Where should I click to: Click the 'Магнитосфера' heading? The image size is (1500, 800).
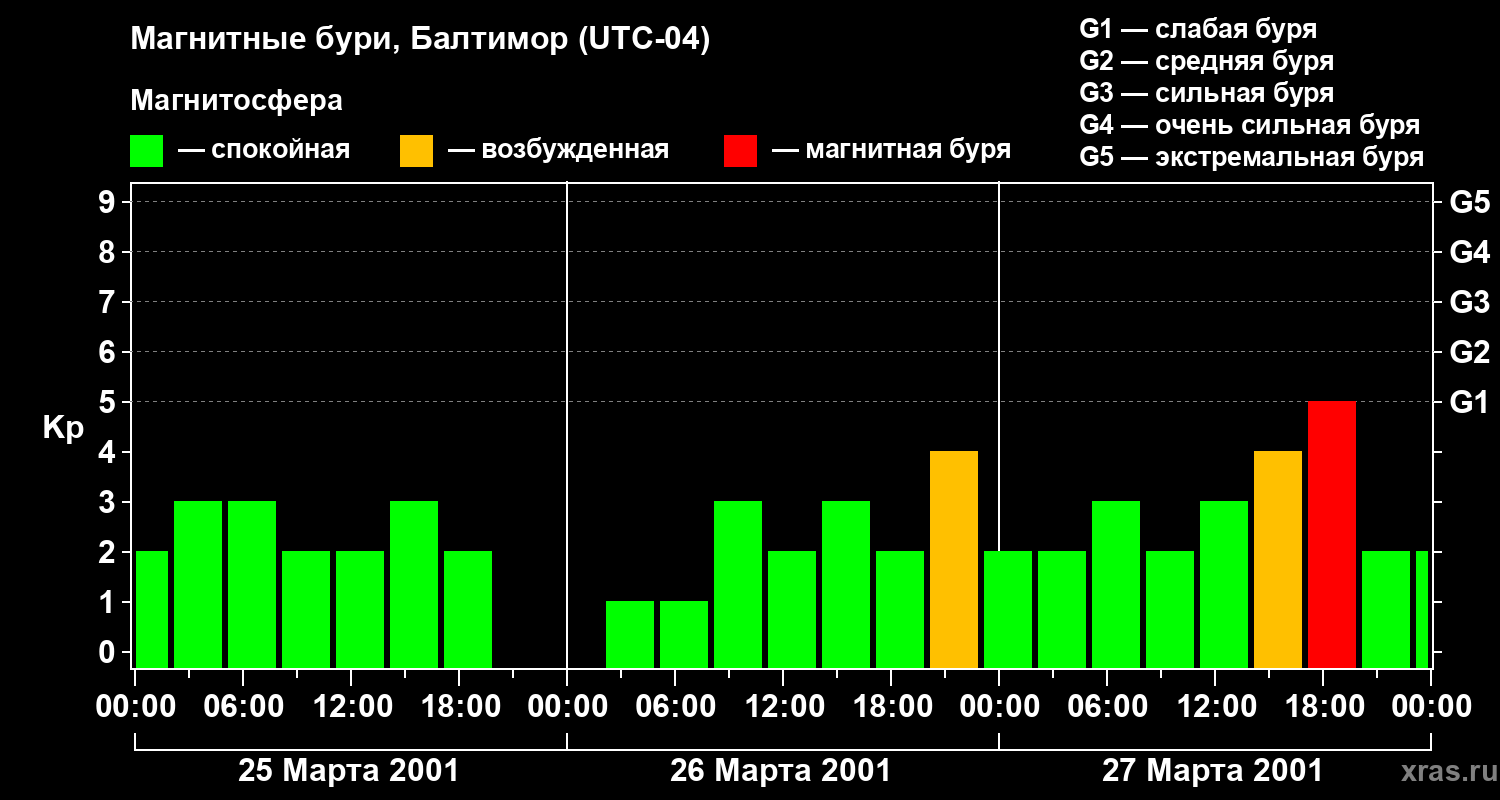pyautogui.click(x=236, y=101)
